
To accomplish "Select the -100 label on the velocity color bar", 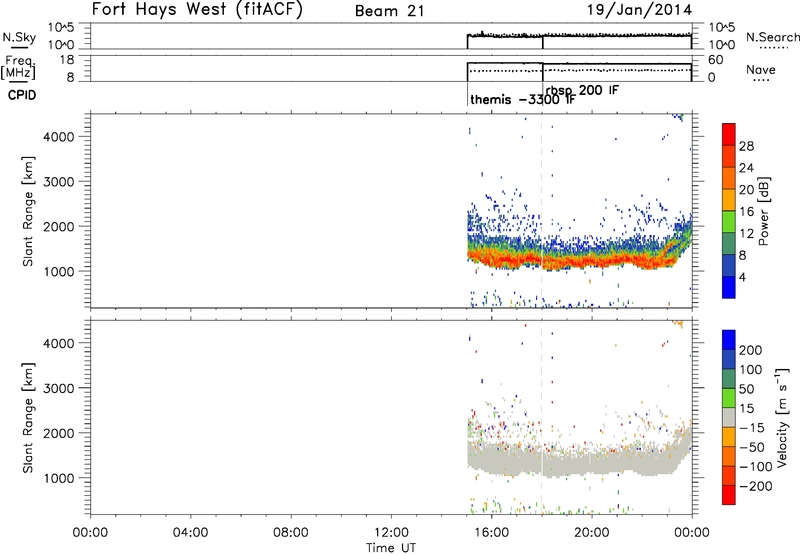I will [755, 467].
